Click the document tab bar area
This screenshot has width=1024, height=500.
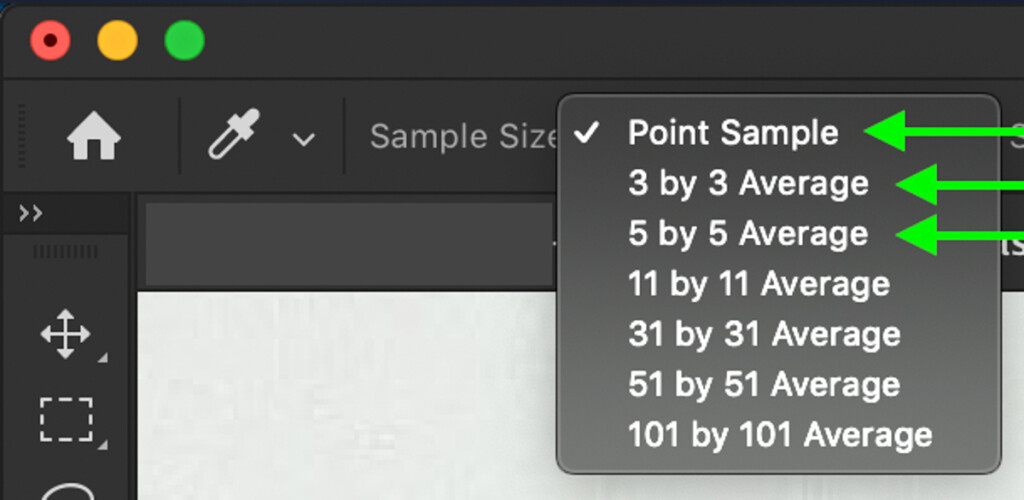(x=349, y=245)
